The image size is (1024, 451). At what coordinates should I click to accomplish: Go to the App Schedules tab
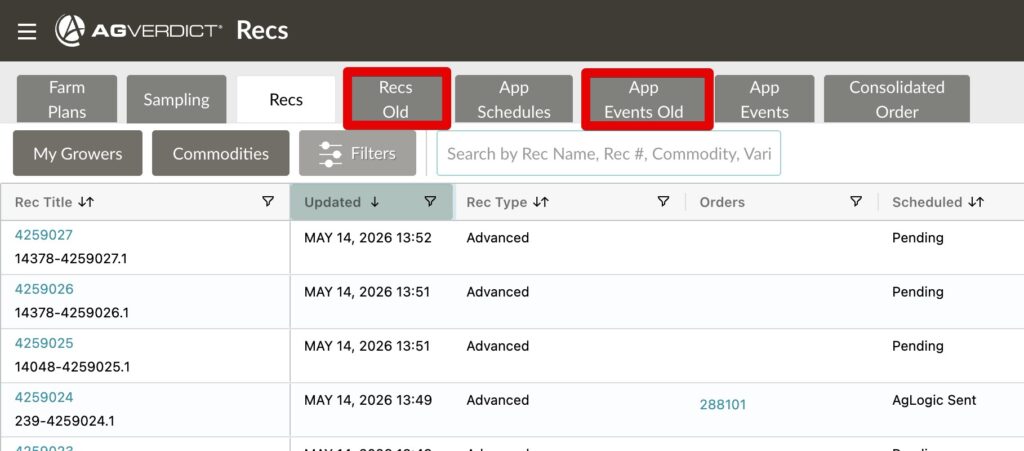(x=514, y=99)
